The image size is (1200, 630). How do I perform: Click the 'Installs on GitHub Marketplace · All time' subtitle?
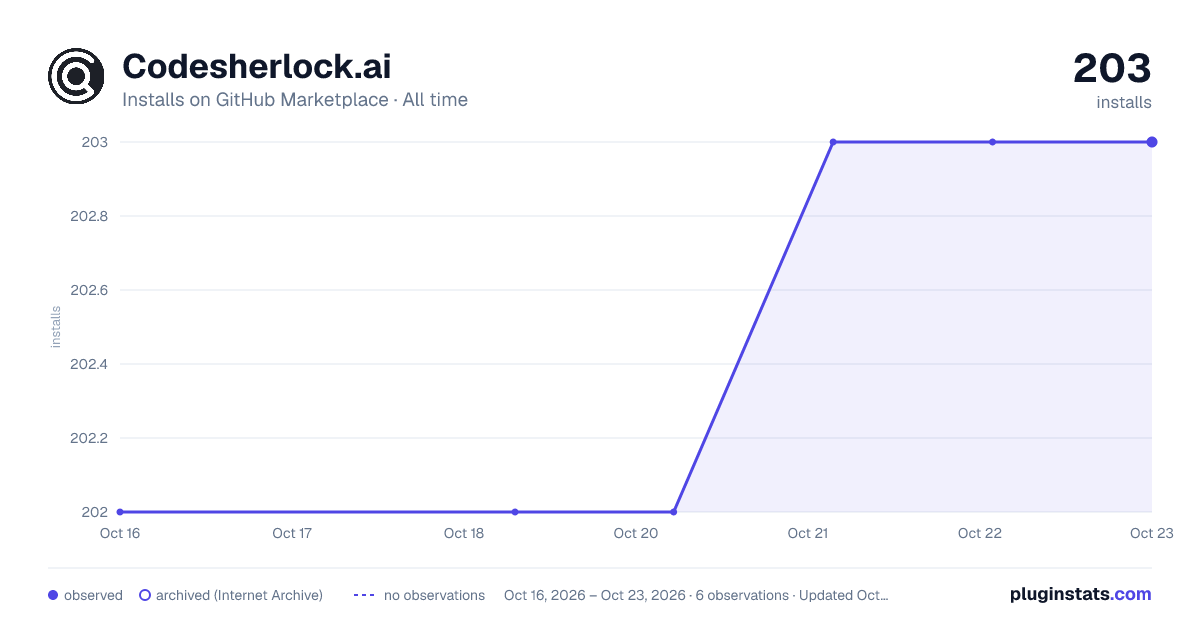pos(295,100)
